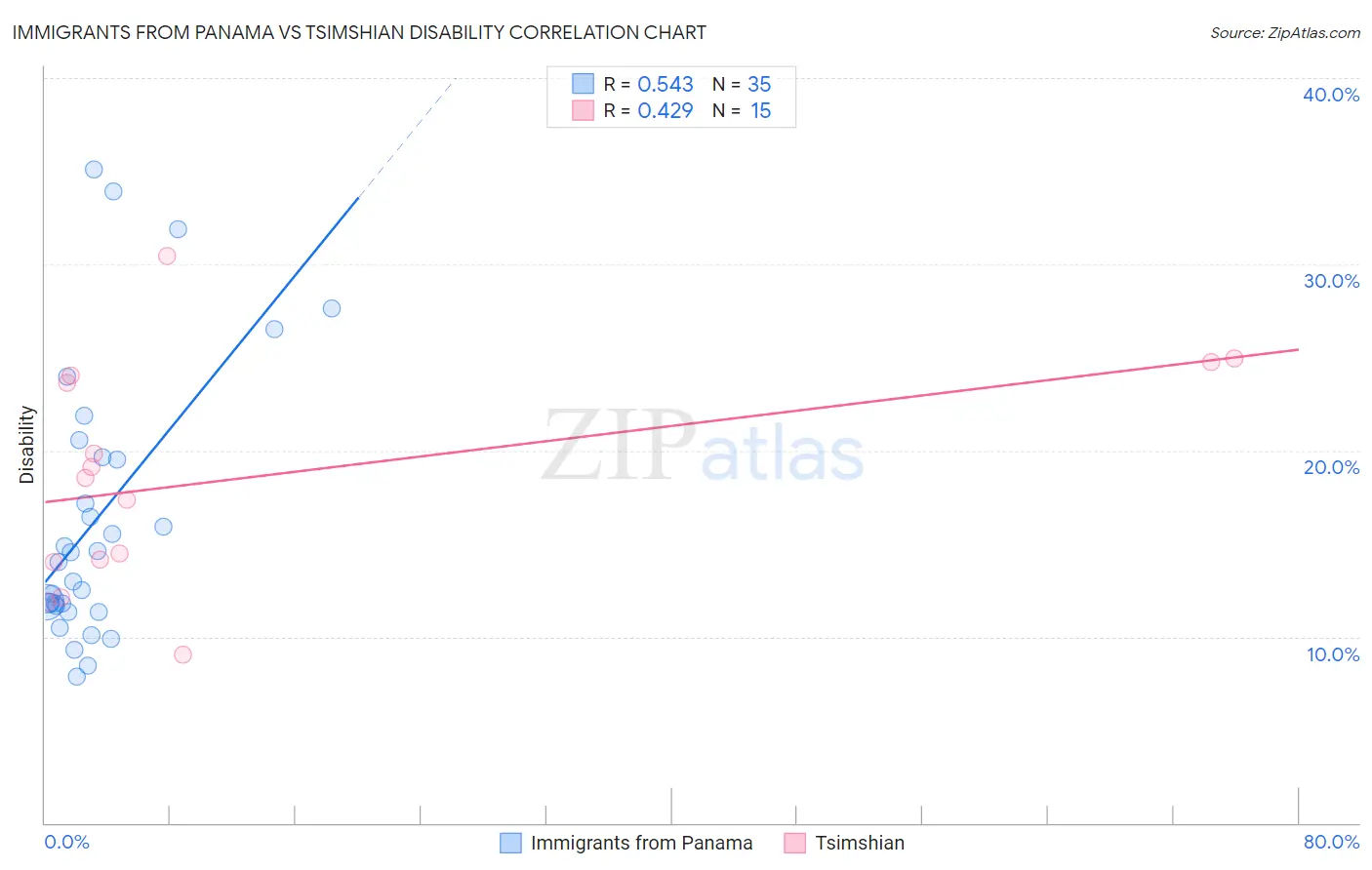This screenshot has width=1372, height=870.
Task: Click the 40.0% y-axis label
Action: (x=1331, y=95)
